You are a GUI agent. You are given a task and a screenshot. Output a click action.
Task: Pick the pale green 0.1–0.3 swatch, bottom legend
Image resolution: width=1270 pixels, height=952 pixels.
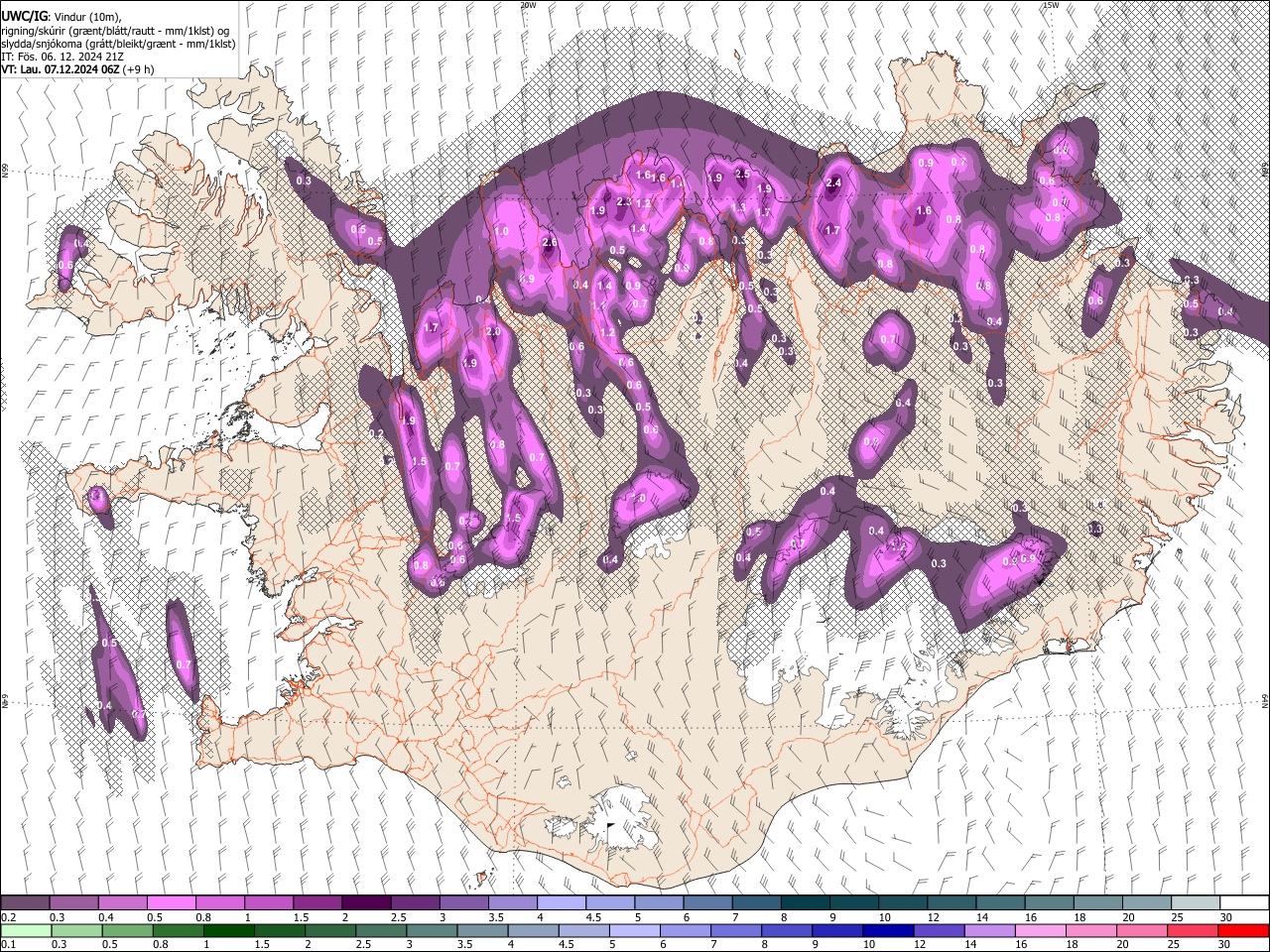pos(25,930)
